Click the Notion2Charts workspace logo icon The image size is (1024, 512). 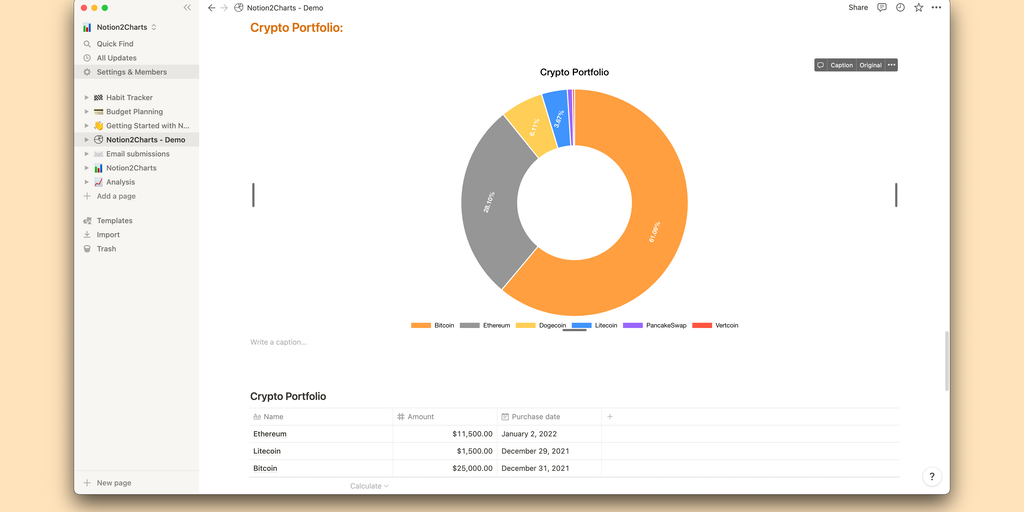pos(87,27)
